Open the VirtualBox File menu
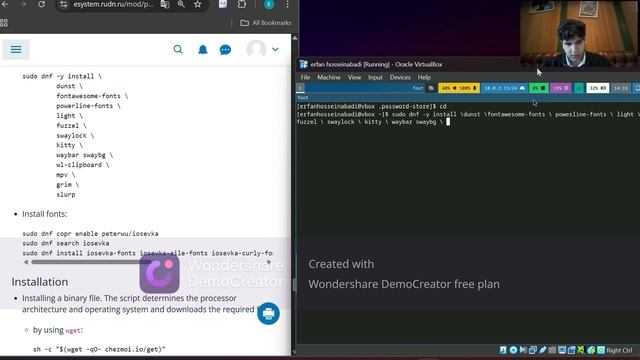The width and height of the screenshot is (640, 360). point(305,77)
